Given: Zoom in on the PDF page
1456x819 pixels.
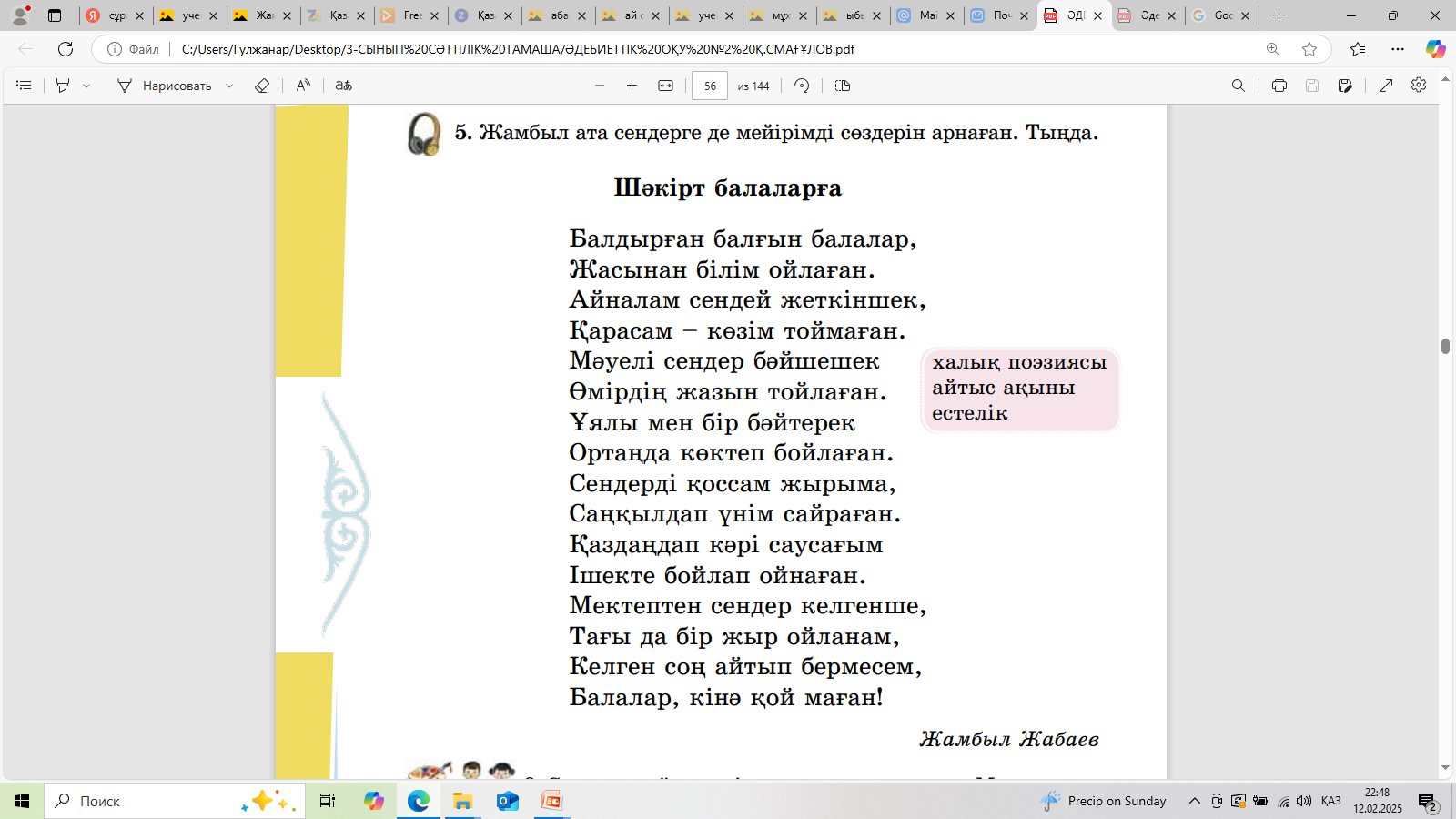Looking at the screenshot, I should coord(632,86).
